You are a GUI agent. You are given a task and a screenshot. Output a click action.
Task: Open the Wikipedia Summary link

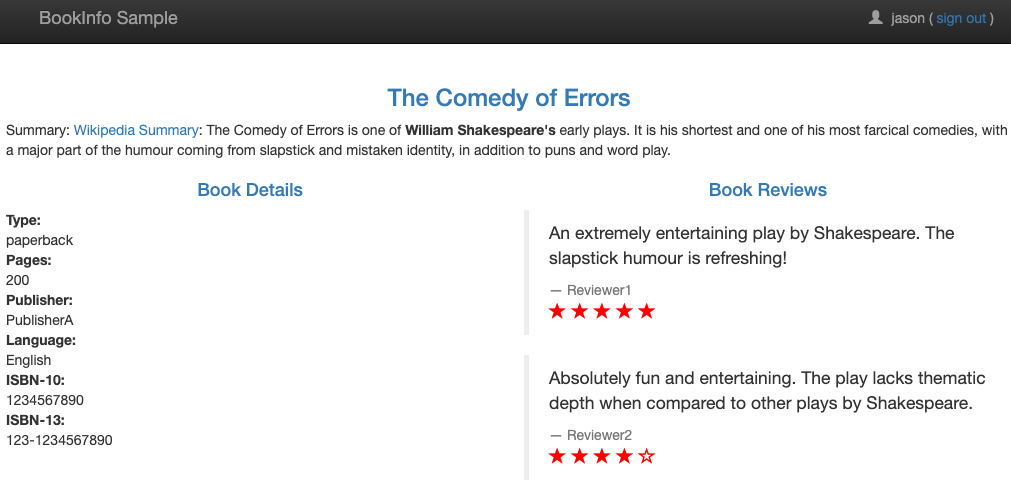[x=136, y=130]
